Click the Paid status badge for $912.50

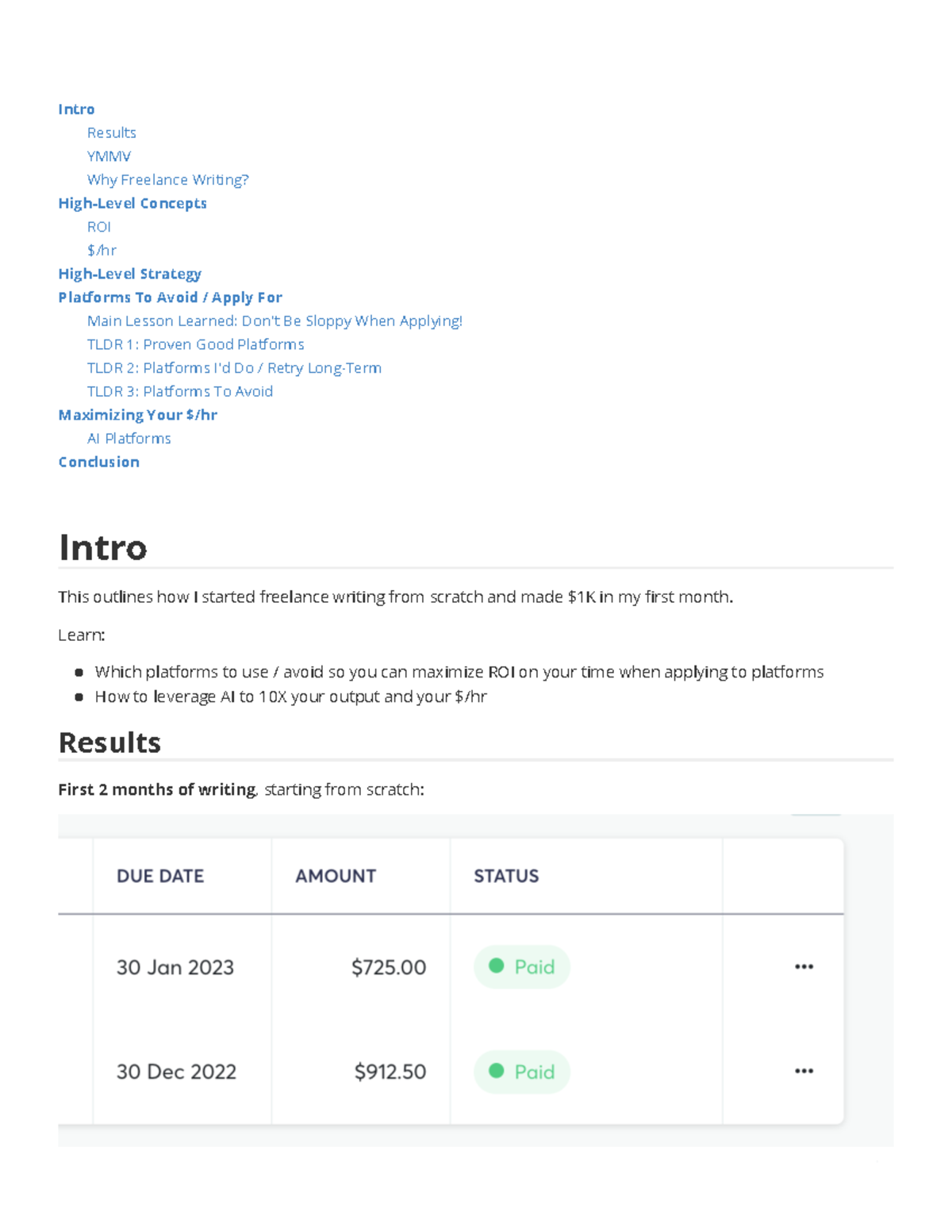click(522, 1072)
